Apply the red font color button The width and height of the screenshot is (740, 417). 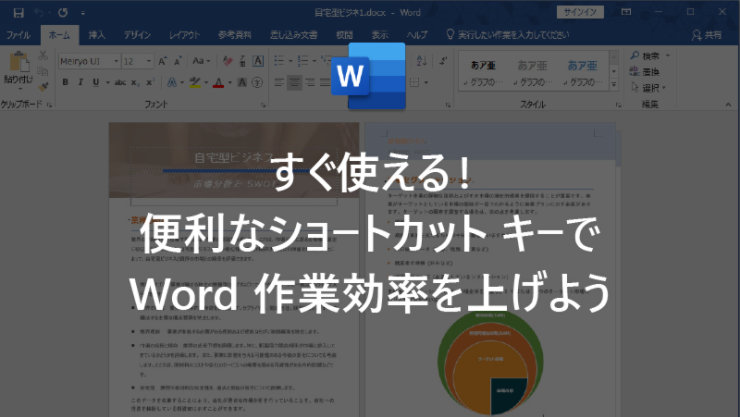pos(219,83)
